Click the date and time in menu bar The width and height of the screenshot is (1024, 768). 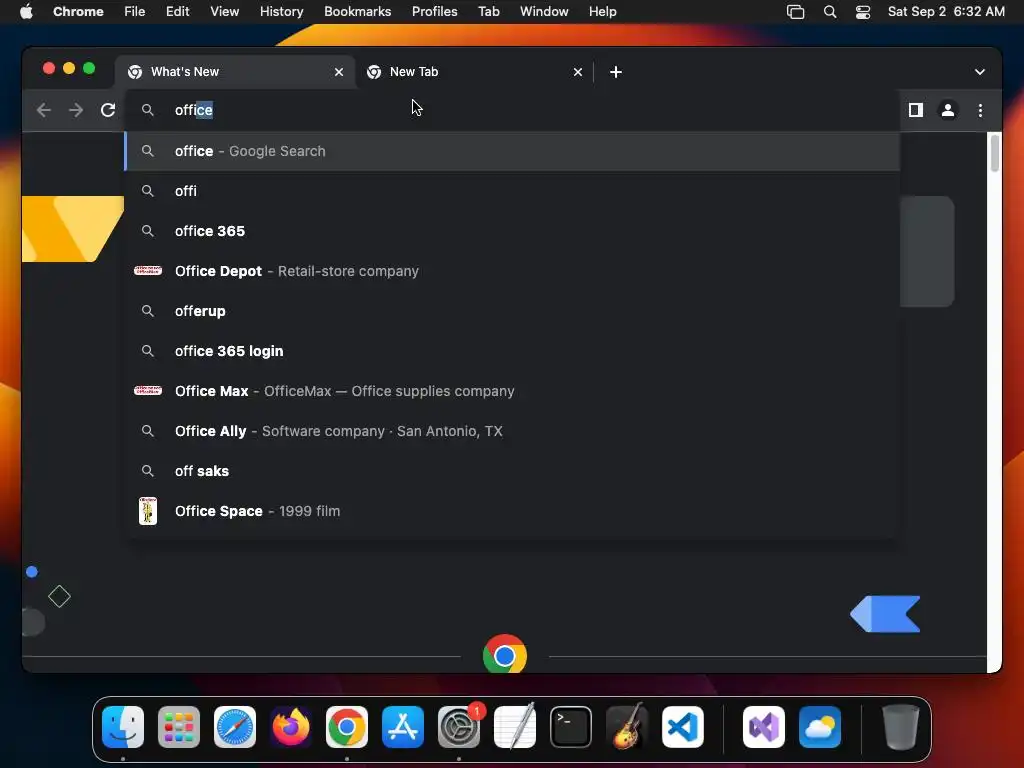(x=946, y=12)
